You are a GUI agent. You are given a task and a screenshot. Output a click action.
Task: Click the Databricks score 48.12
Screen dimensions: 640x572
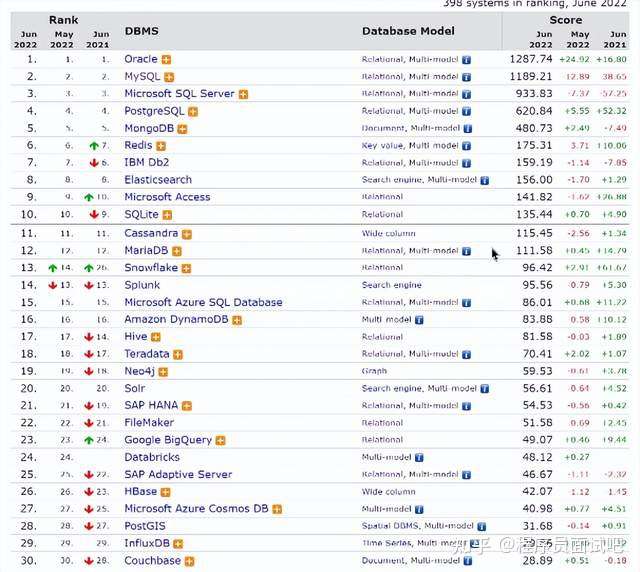point(537,457)
